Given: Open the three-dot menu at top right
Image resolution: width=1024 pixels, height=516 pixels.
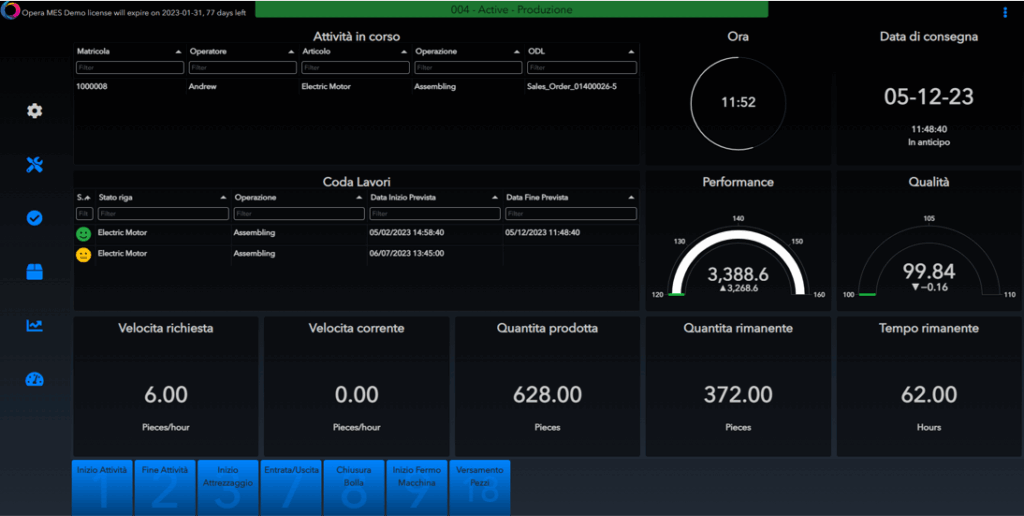Looking at the screenshot, I should tap(1005, 12).
